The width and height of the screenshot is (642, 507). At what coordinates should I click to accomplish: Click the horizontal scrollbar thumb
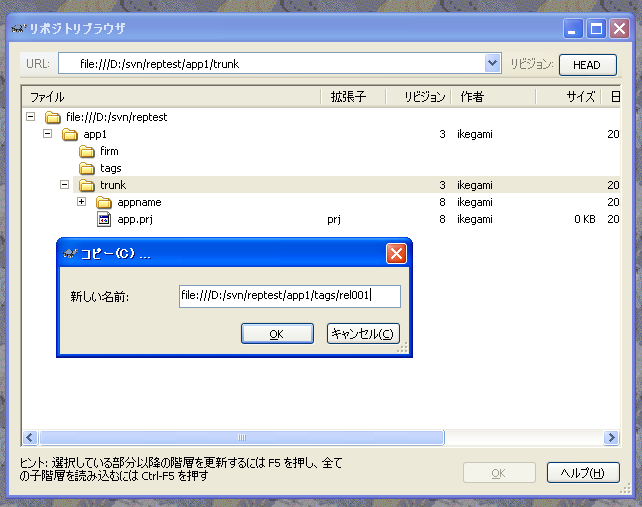[x=242, y=437]
